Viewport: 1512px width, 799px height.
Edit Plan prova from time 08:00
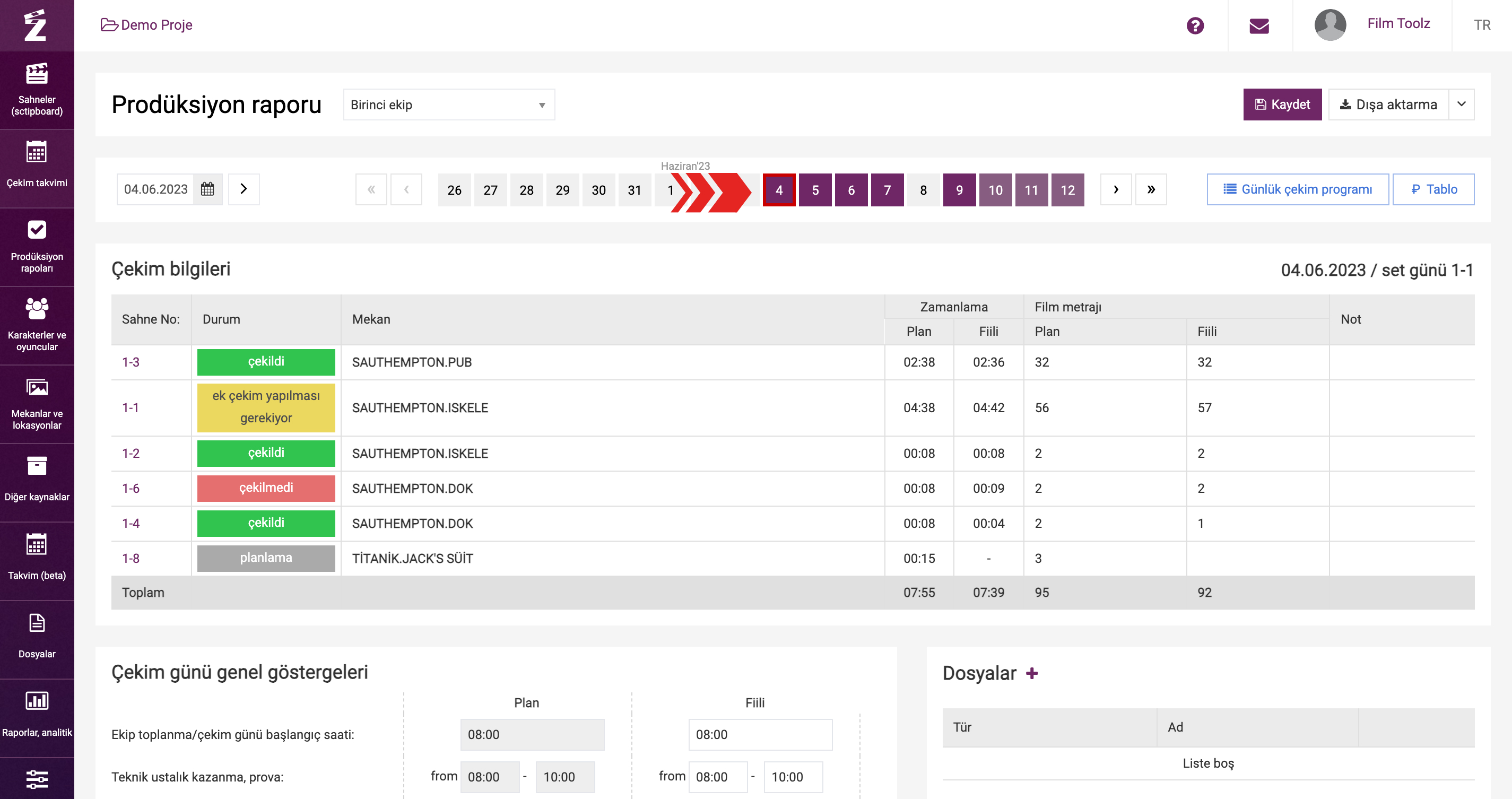click(490, 777)
